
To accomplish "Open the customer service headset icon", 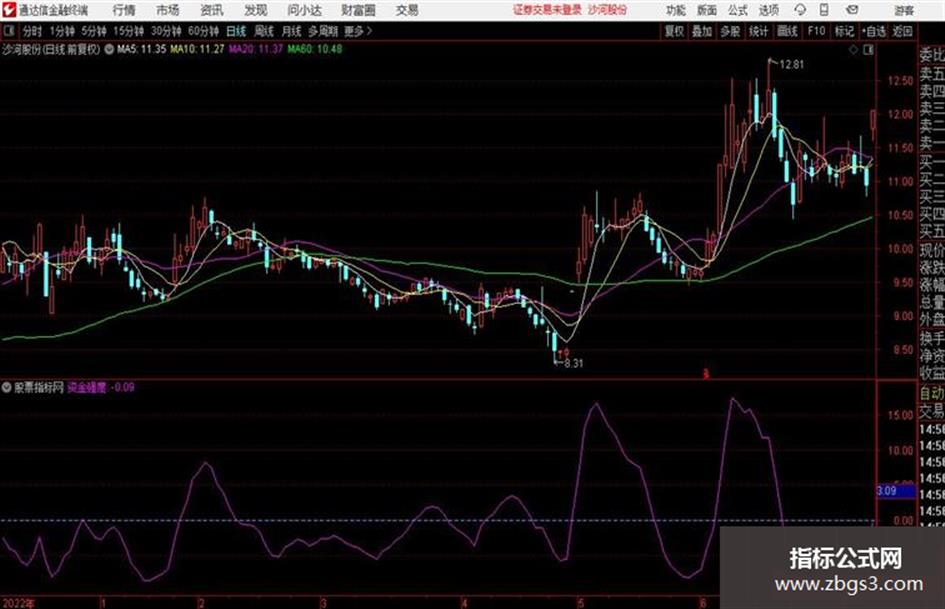I will (800, 10).
